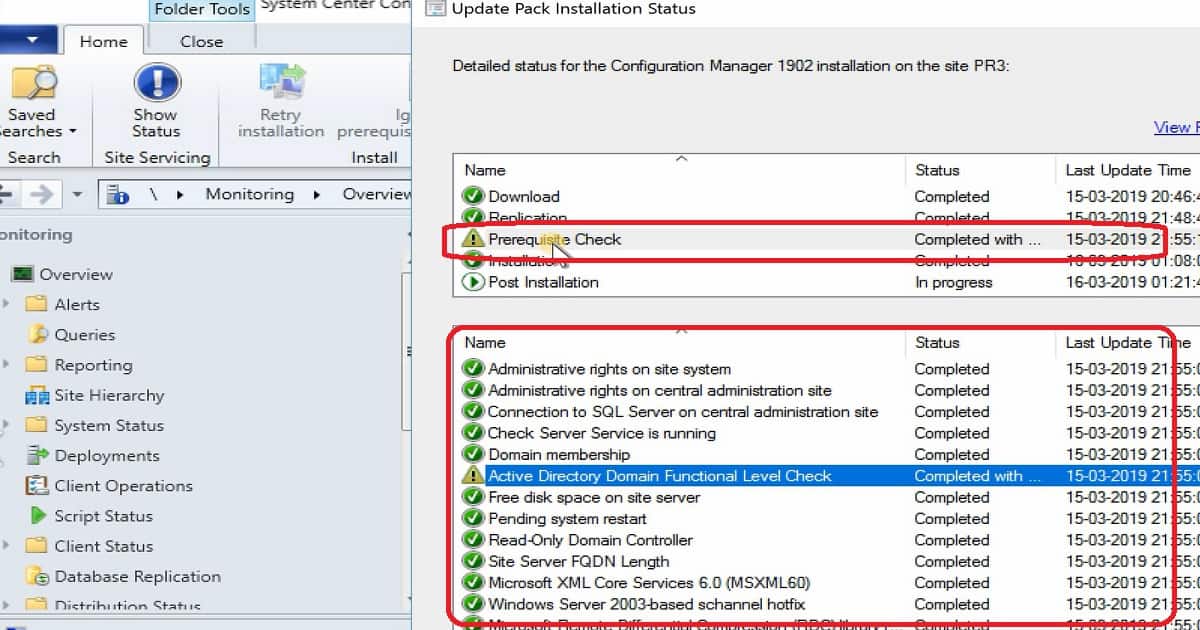The width and height of the screenshot is (1200, 630).
Task: Open the application menu dropdown button
Action: (x=29, y=41)
